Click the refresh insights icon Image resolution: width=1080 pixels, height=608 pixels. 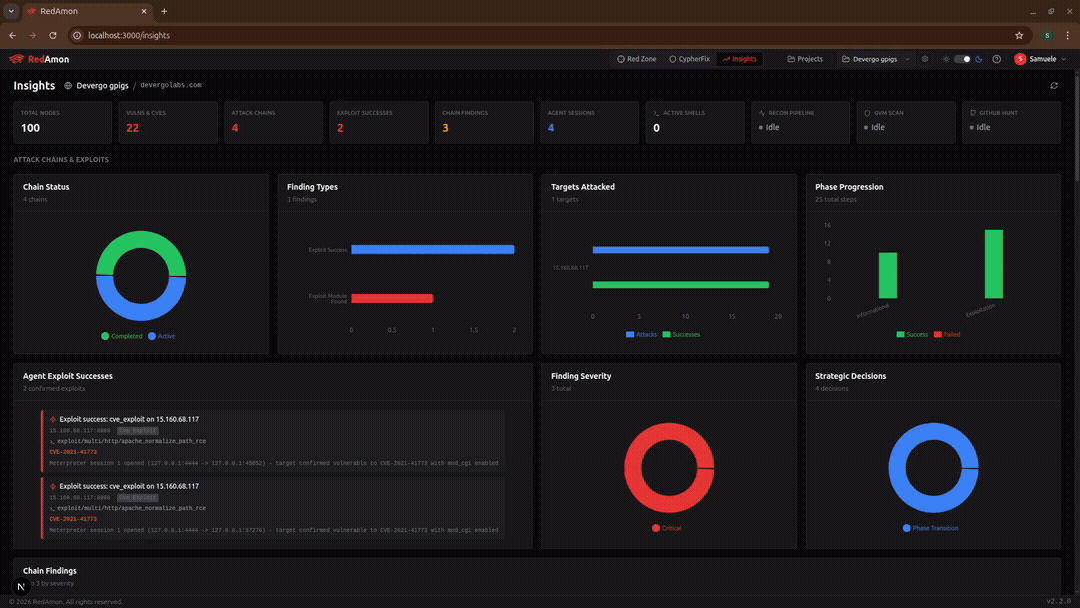1053,86
